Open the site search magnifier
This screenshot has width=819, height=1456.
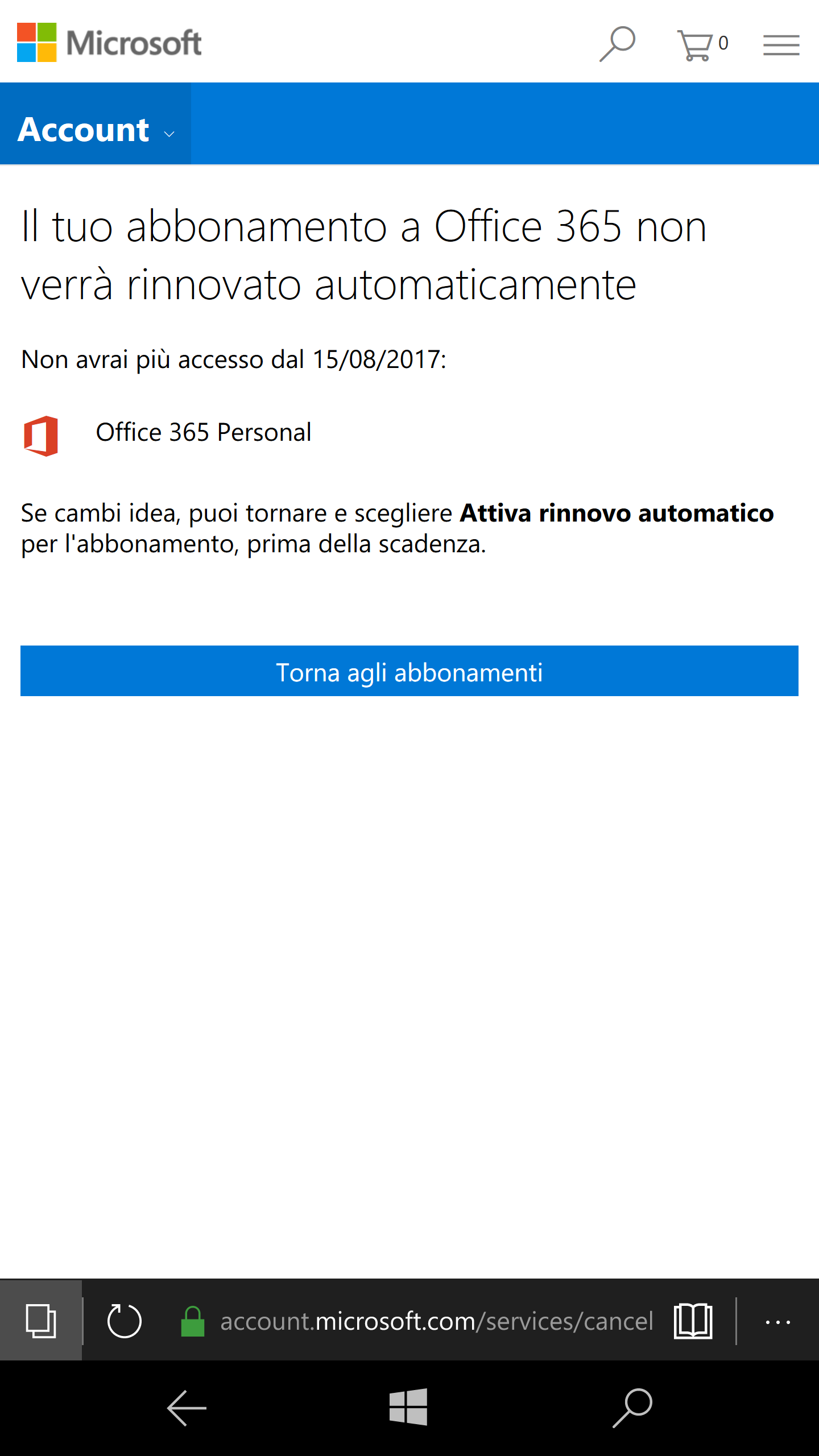tap(617, 44)
